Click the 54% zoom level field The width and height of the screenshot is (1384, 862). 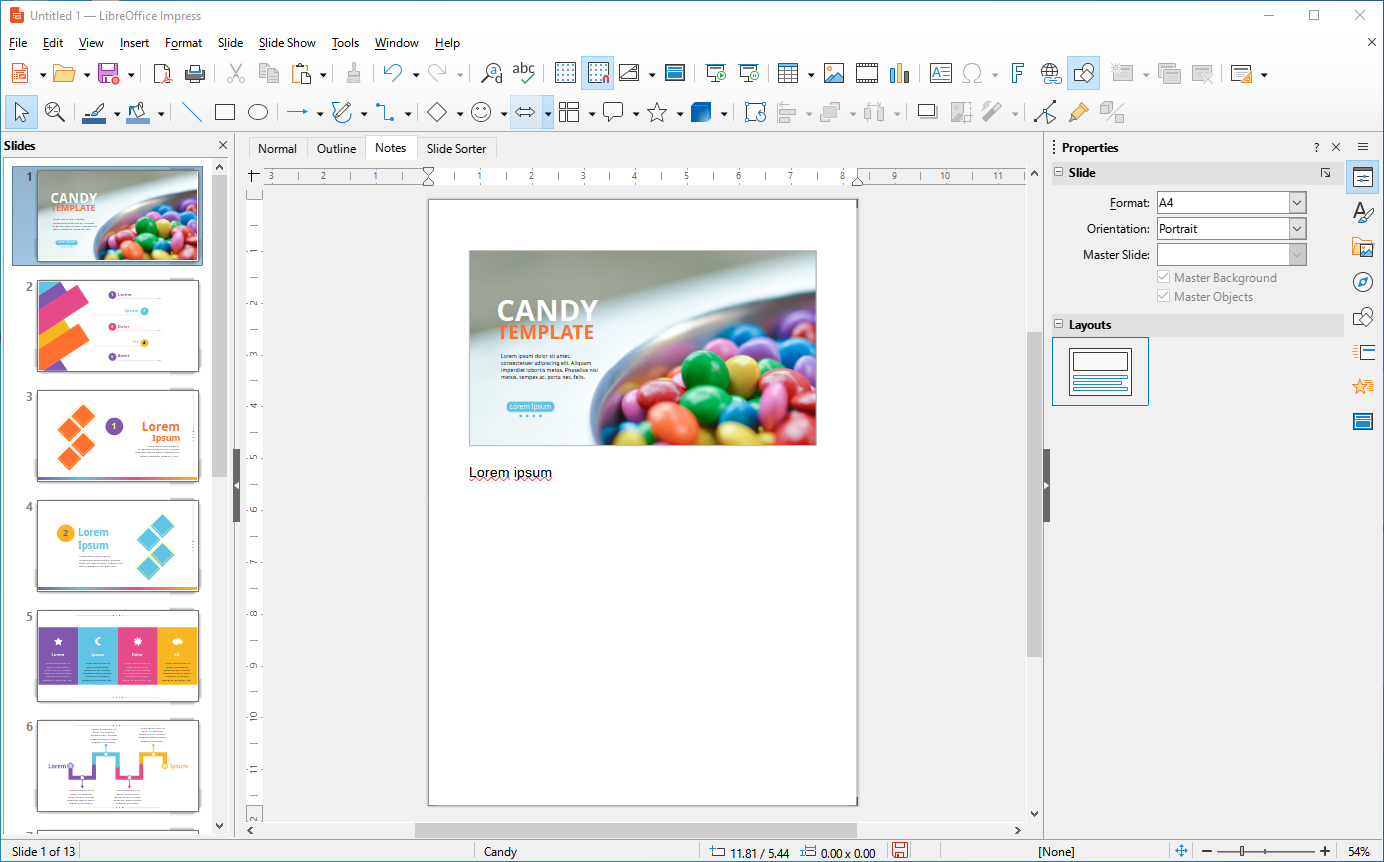[1359, 852]
